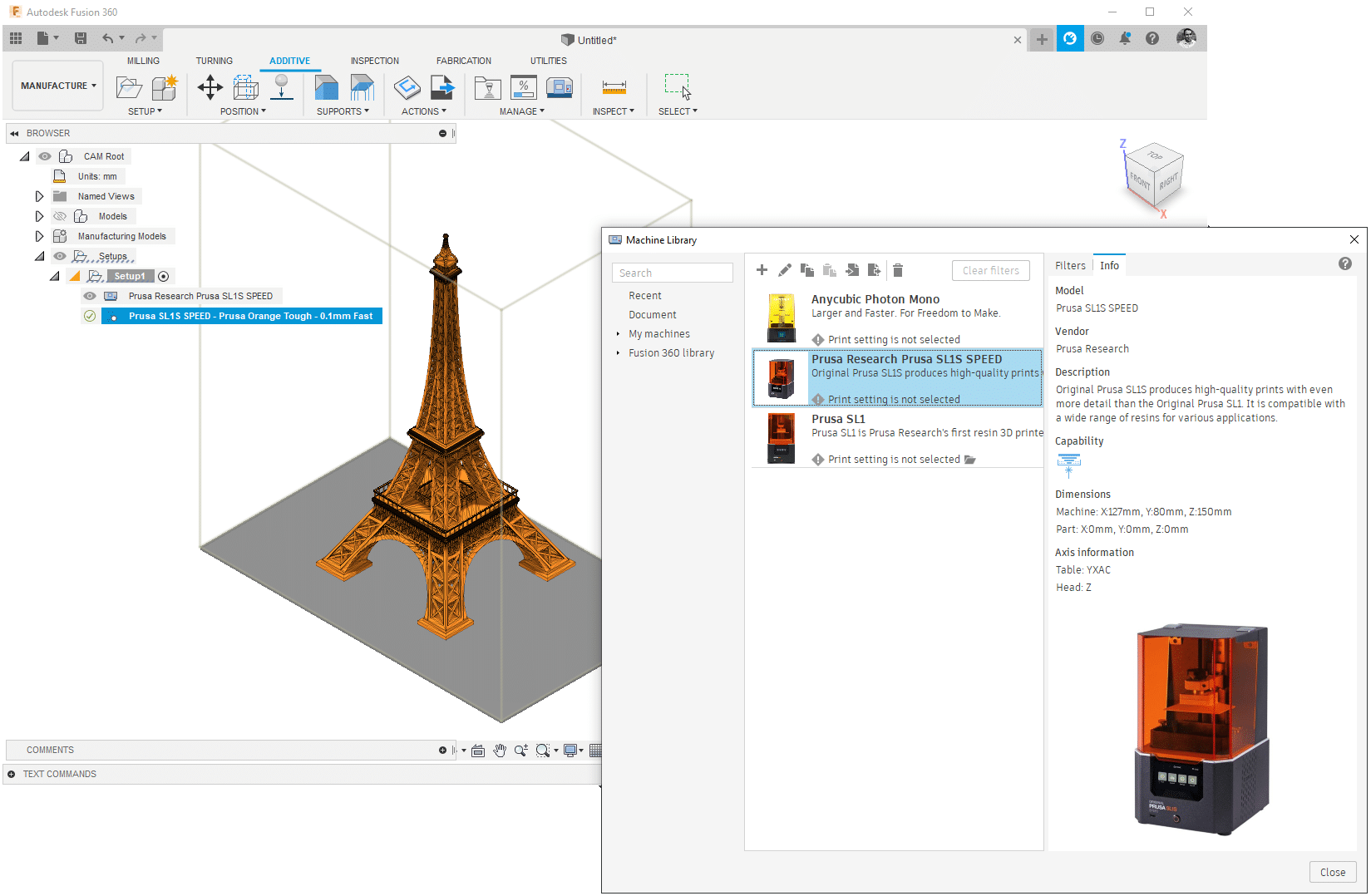Select Recent in machine library list
This screenshot has height=896, width=1371.
point(645,296)
